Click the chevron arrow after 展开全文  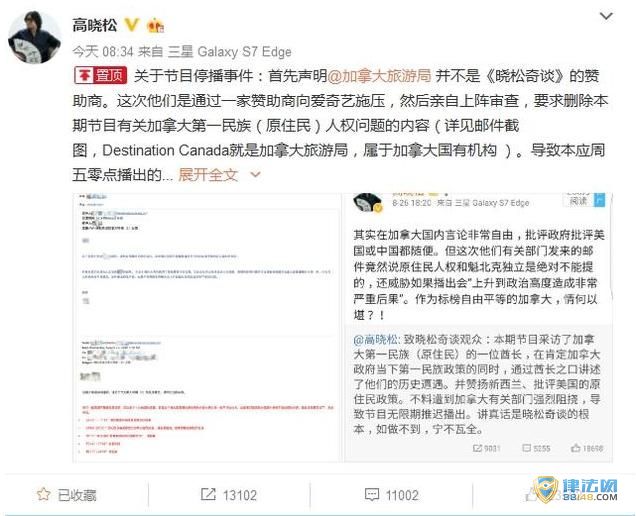tap(255, 175)
